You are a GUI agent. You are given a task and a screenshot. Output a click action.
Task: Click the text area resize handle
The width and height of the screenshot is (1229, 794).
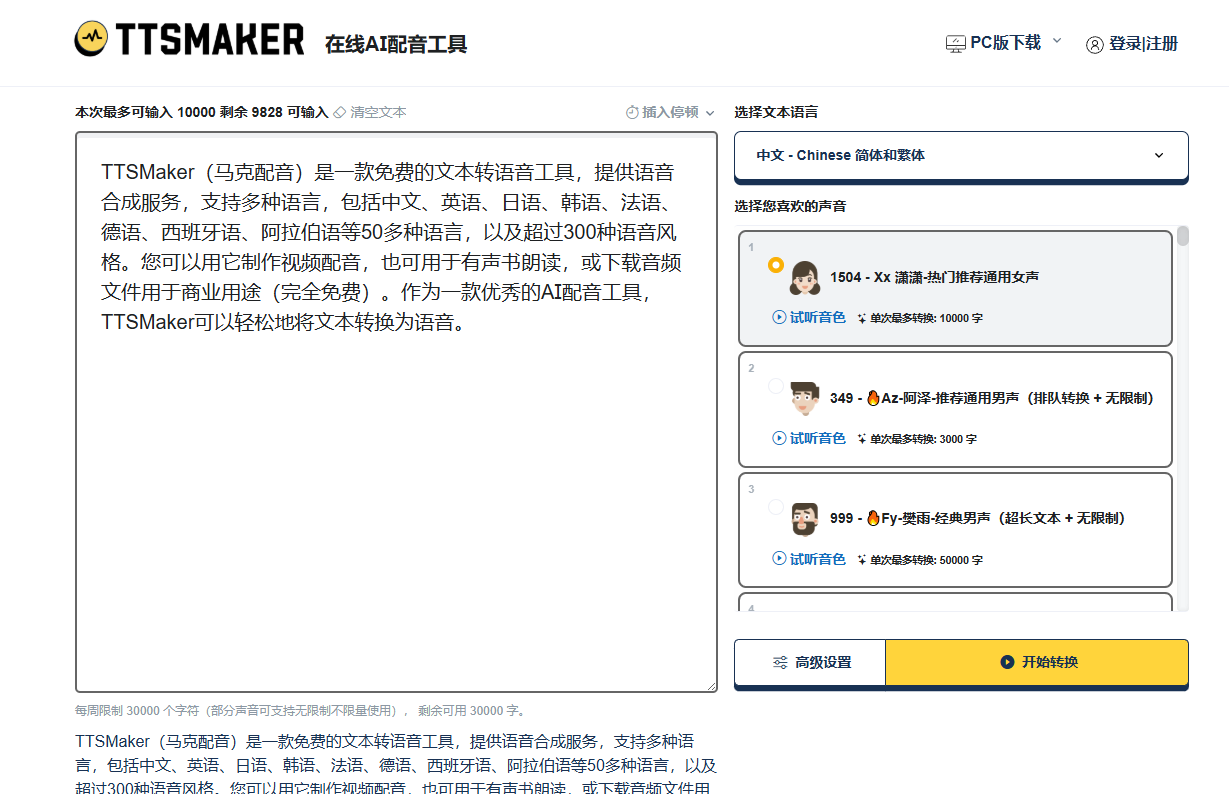pos(710,685)
